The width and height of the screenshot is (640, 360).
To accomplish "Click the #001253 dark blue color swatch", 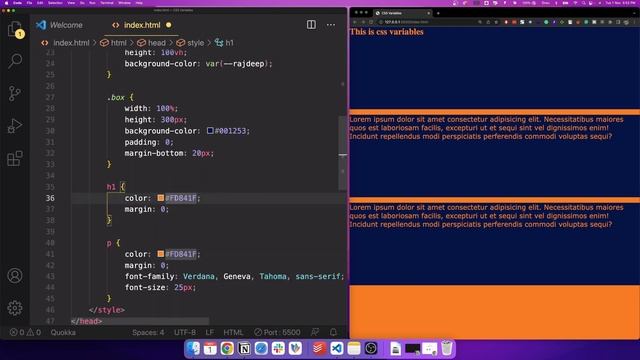I will (210, 131).
